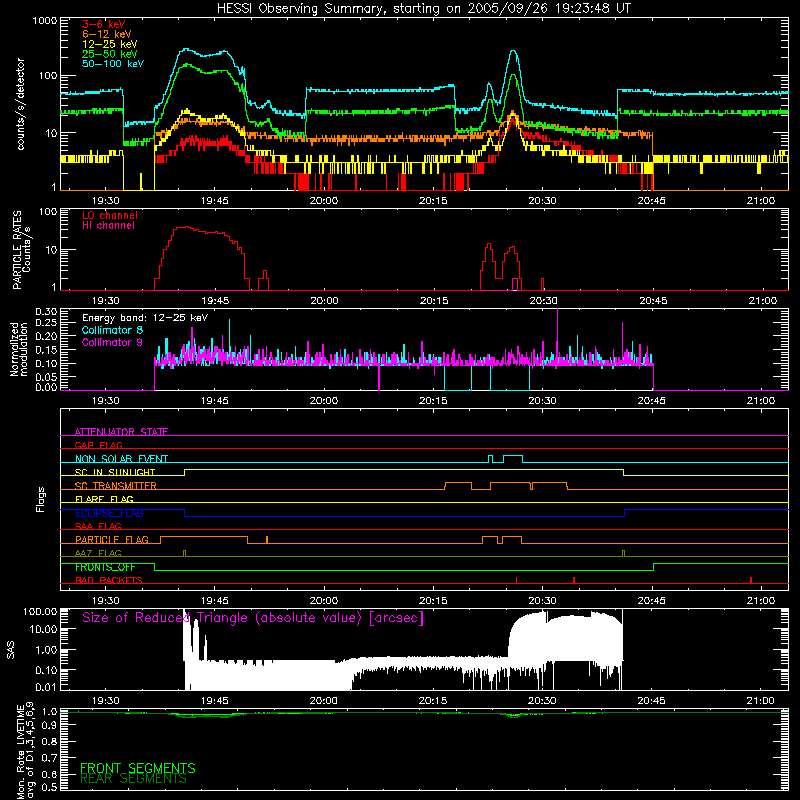Click the vertical "Flags" axis label
Image resolution: width=800 pixels, height=800 pixels.
[40, 499]
